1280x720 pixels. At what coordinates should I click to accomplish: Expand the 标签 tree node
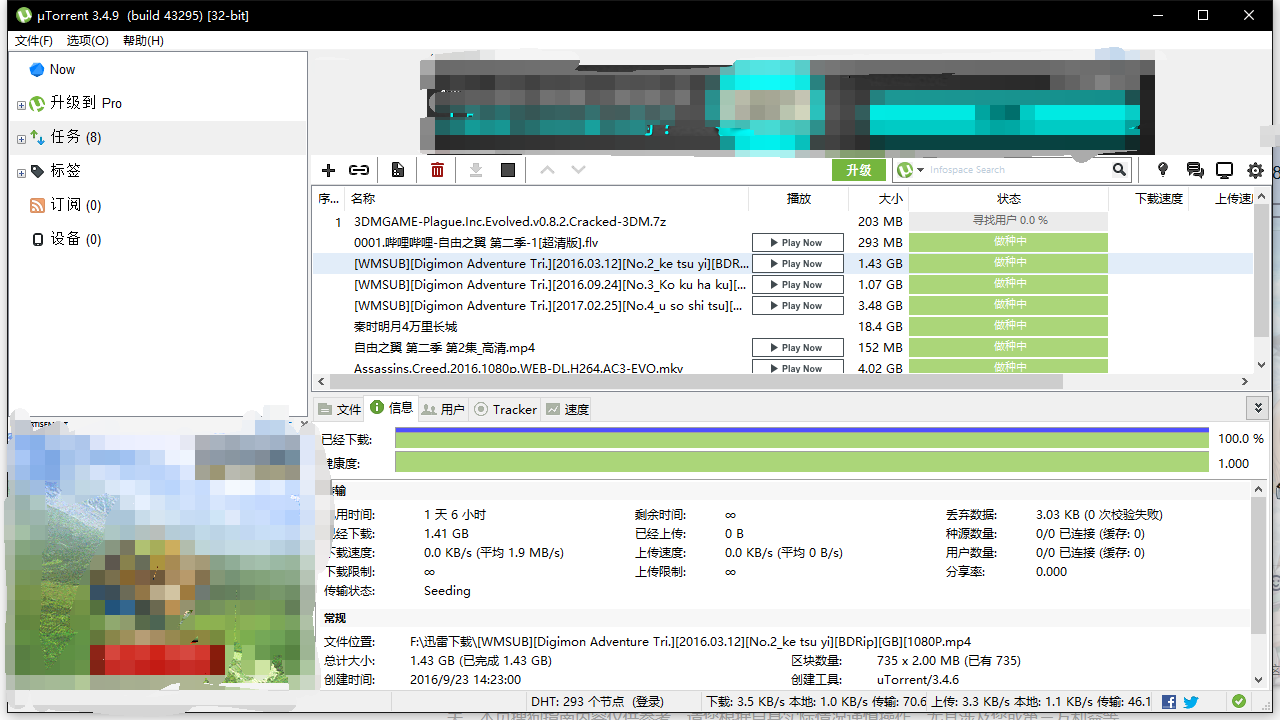click(x=21, y=173)
